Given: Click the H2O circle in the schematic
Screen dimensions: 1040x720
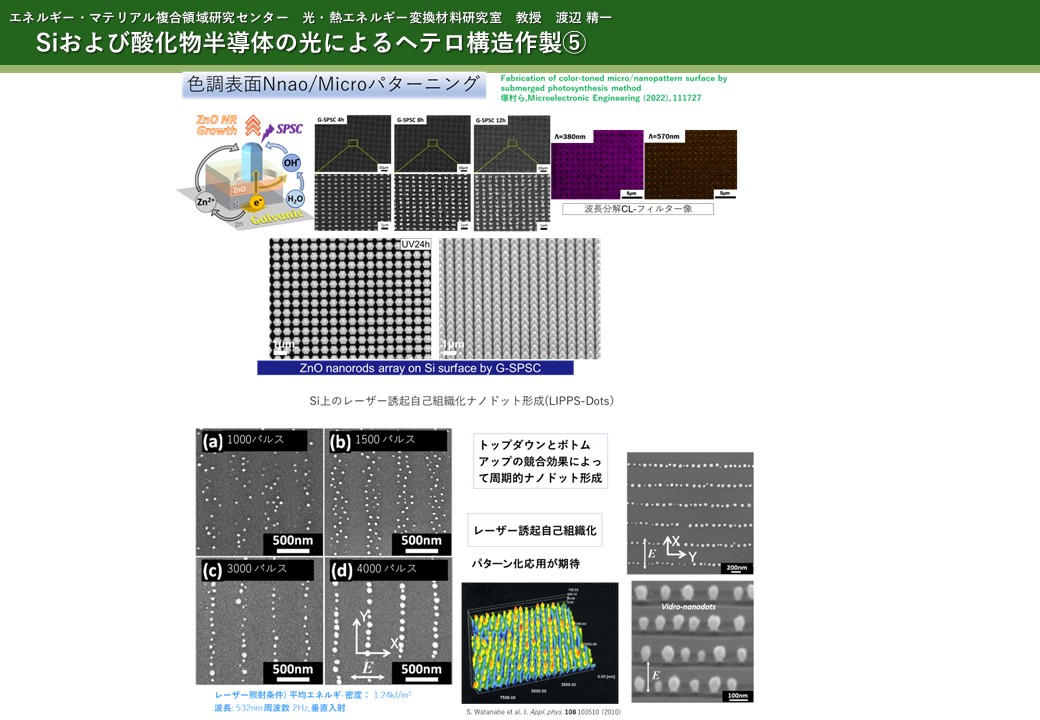Looking at the screenshot, I should pyautogui.click(x=294, y=198).
